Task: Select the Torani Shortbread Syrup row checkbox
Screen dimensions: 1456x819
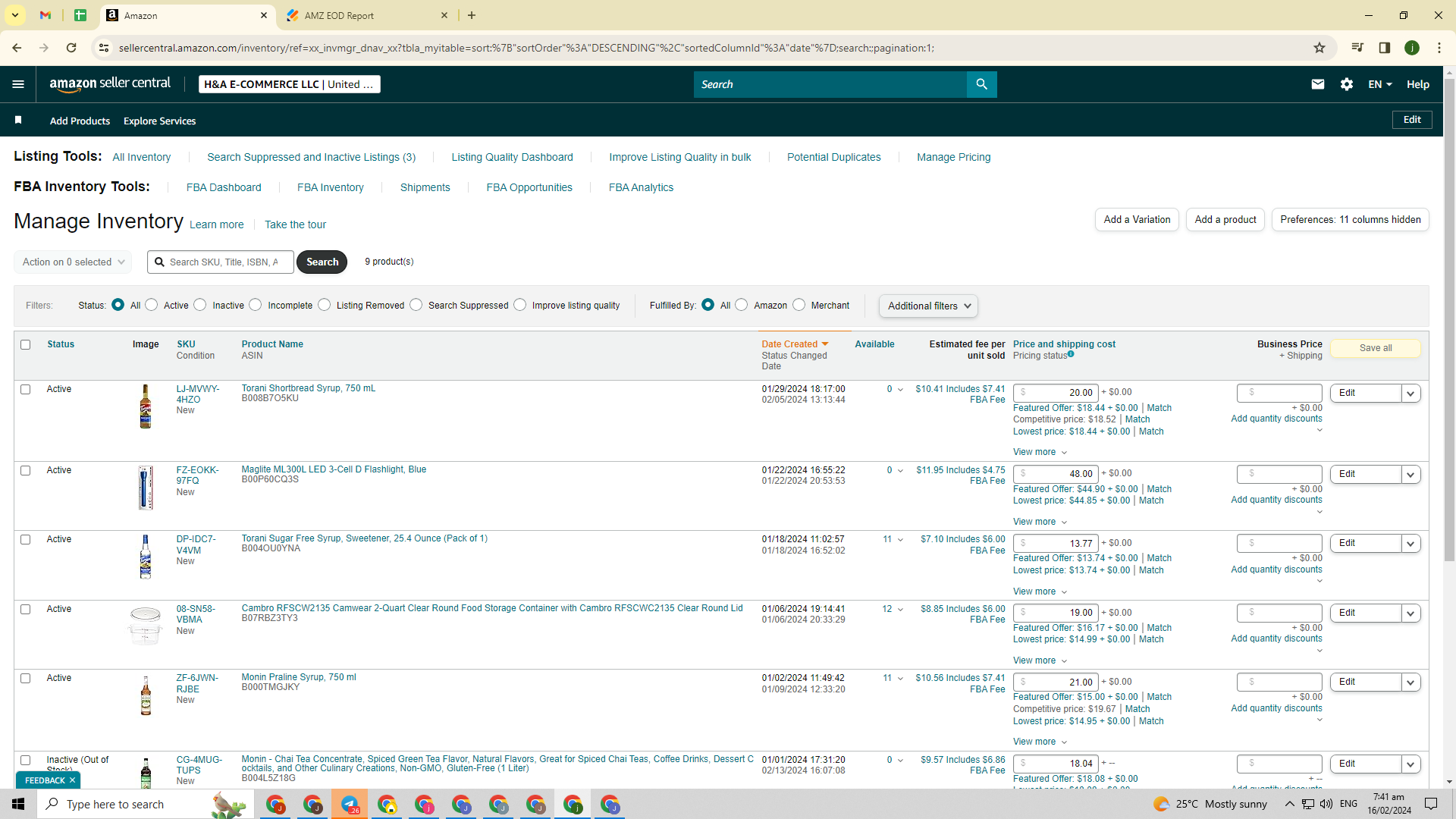Action: click(x=26, y=389)
